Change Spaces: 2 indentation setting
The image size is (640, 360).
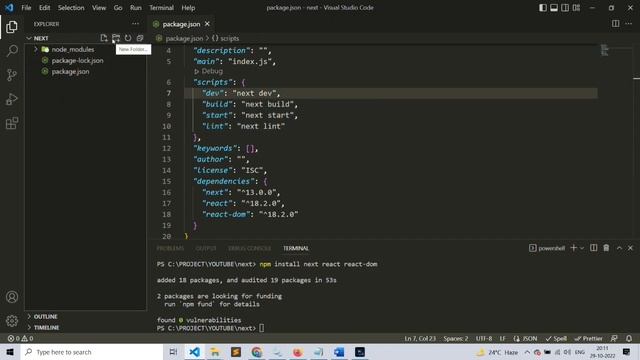[456, 338]
